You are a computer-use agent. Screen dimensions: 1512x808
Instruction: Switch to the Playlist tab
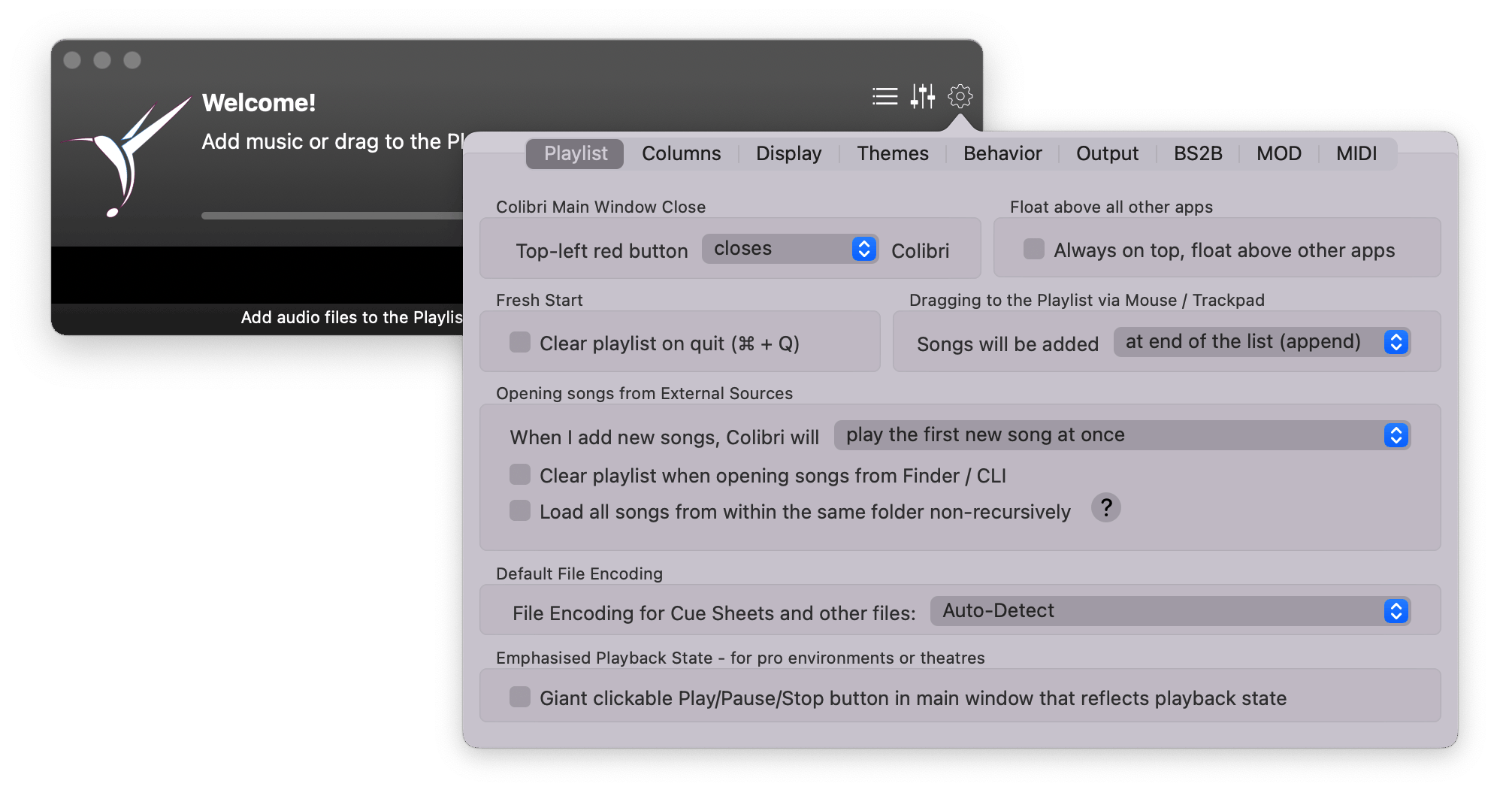click(575, 153)
